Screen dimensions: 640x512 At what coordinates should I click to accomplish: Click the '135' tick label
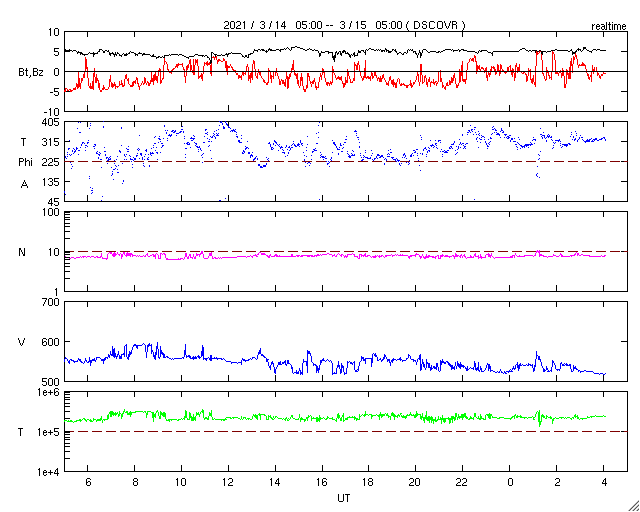click(52, 182)
